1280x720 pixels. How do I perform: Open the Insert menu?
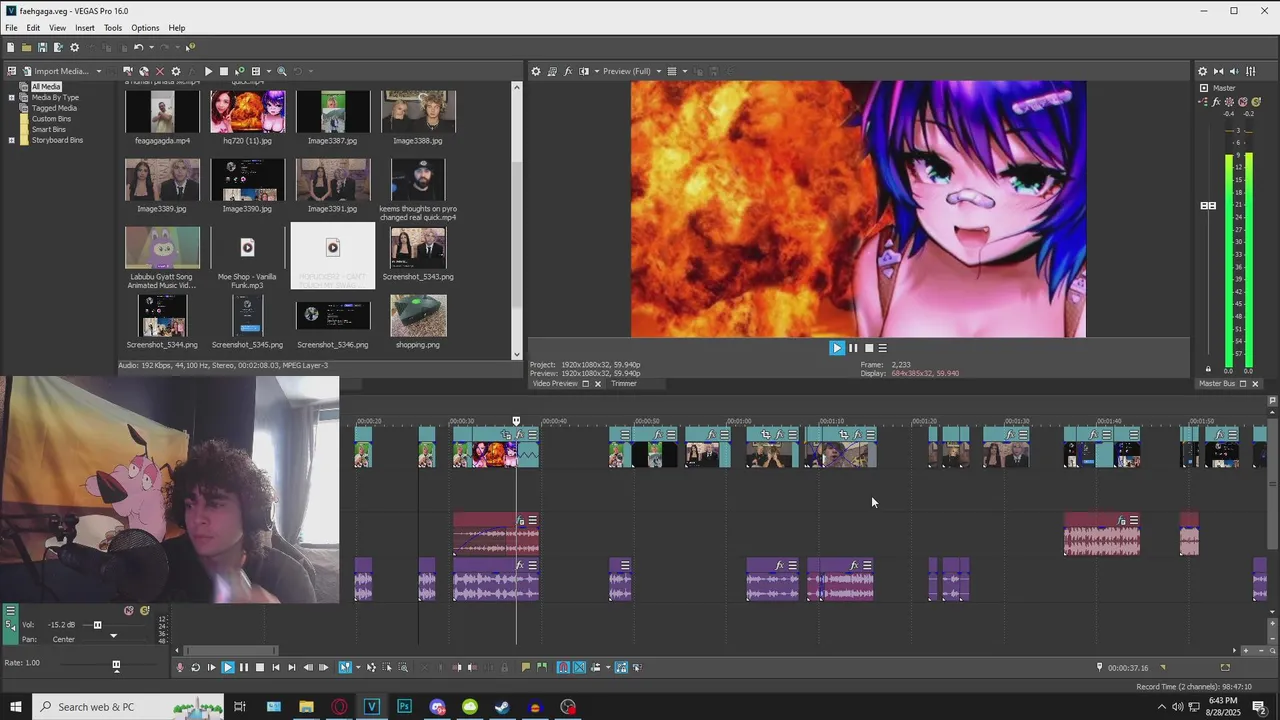tap(85, 28)
